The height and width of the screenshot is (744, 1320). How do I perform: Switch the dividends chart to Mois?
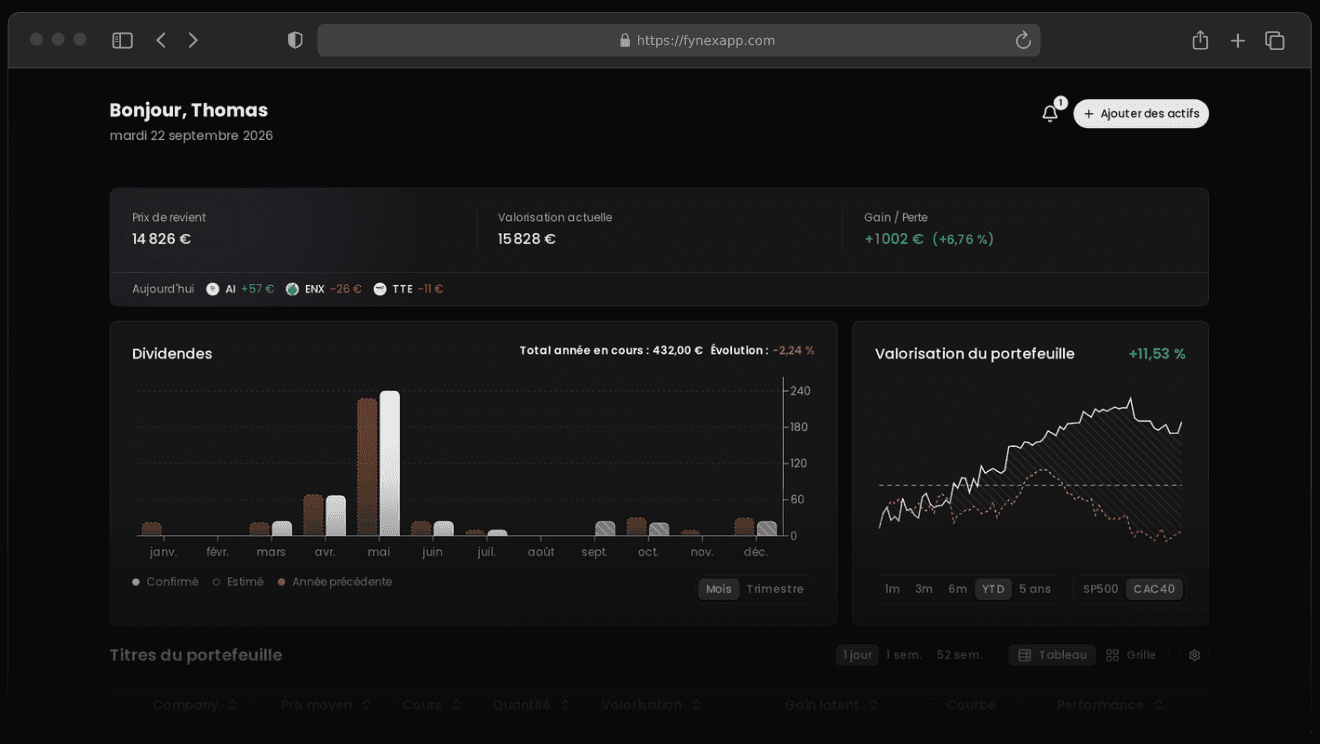coord(719,589)
